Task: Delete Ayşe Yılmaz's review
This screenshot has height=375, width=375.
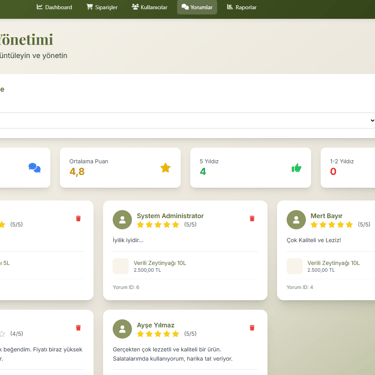Action: [252, 328]
